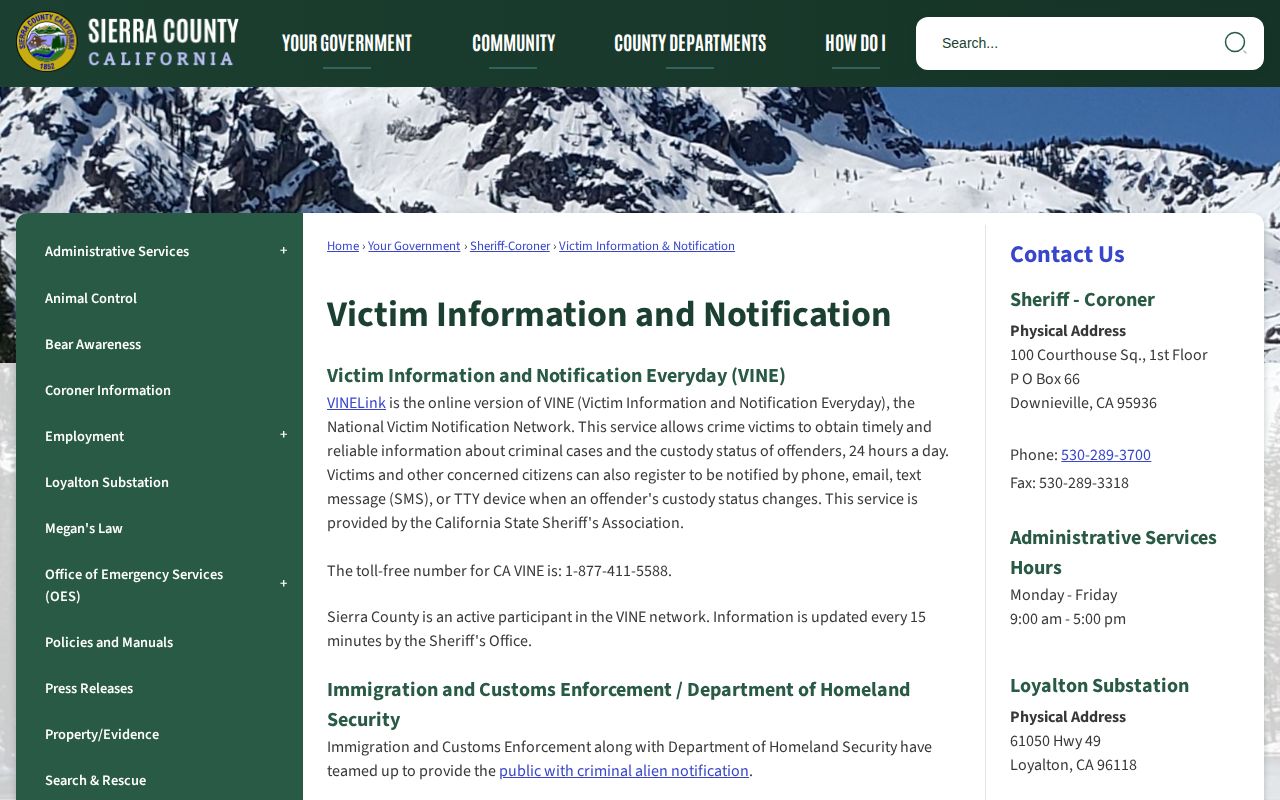The width and height of the screenshot is (1280, 800).
Task: Open the Your Government menu
Action: tap(347, 43)
